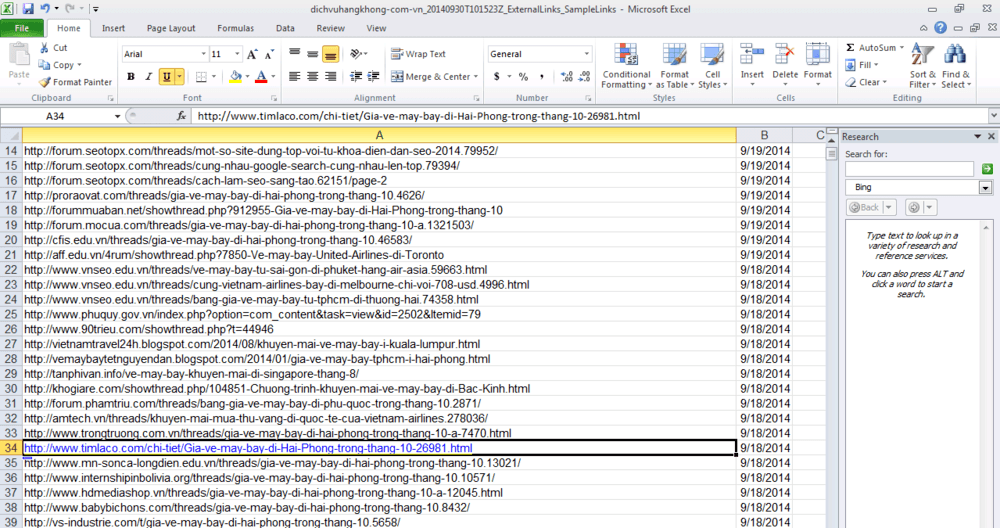Click the Insert Function fx icon

point(181,116)
